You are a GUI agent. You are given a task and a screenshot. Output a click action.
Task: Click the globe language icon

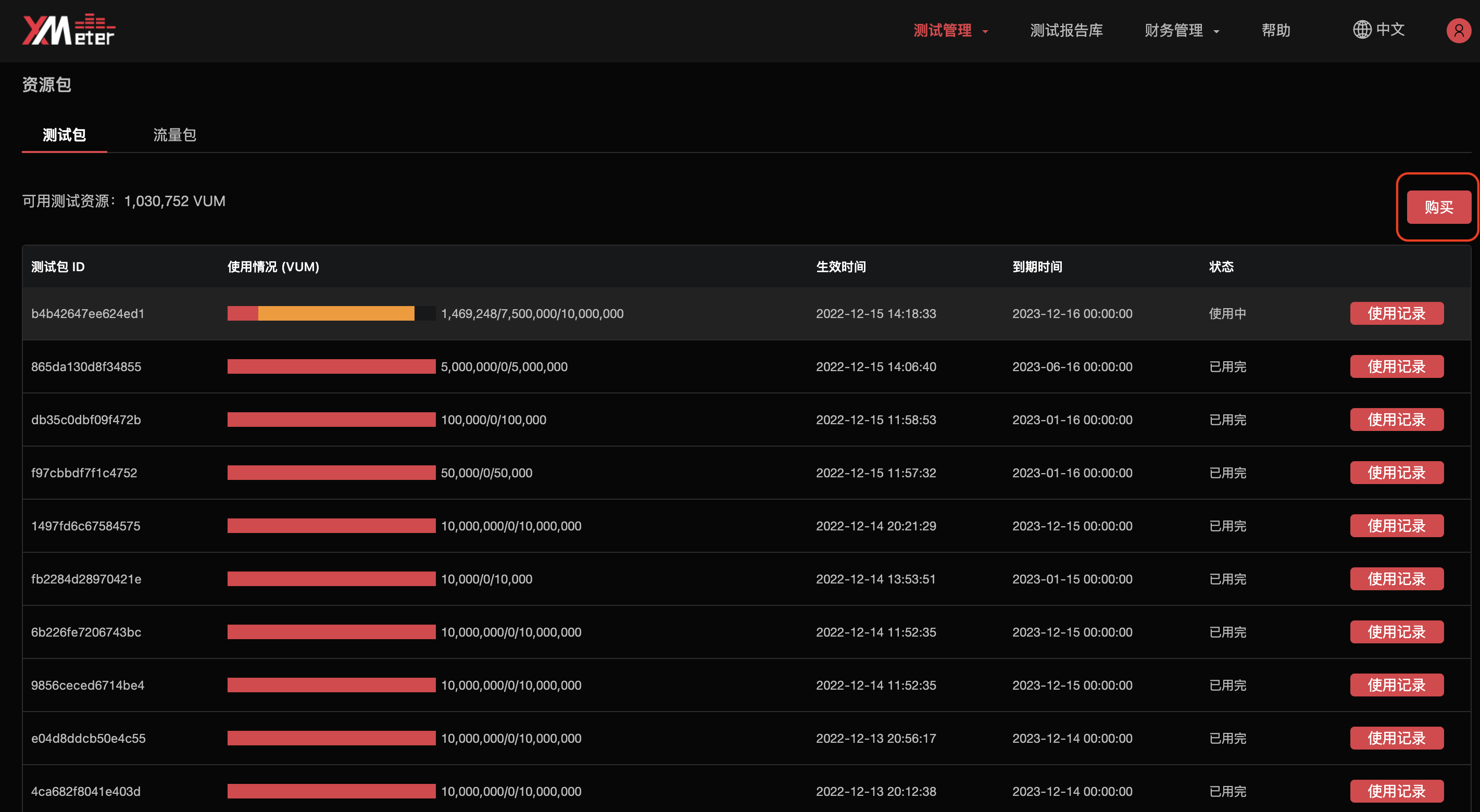point(1362,29)
